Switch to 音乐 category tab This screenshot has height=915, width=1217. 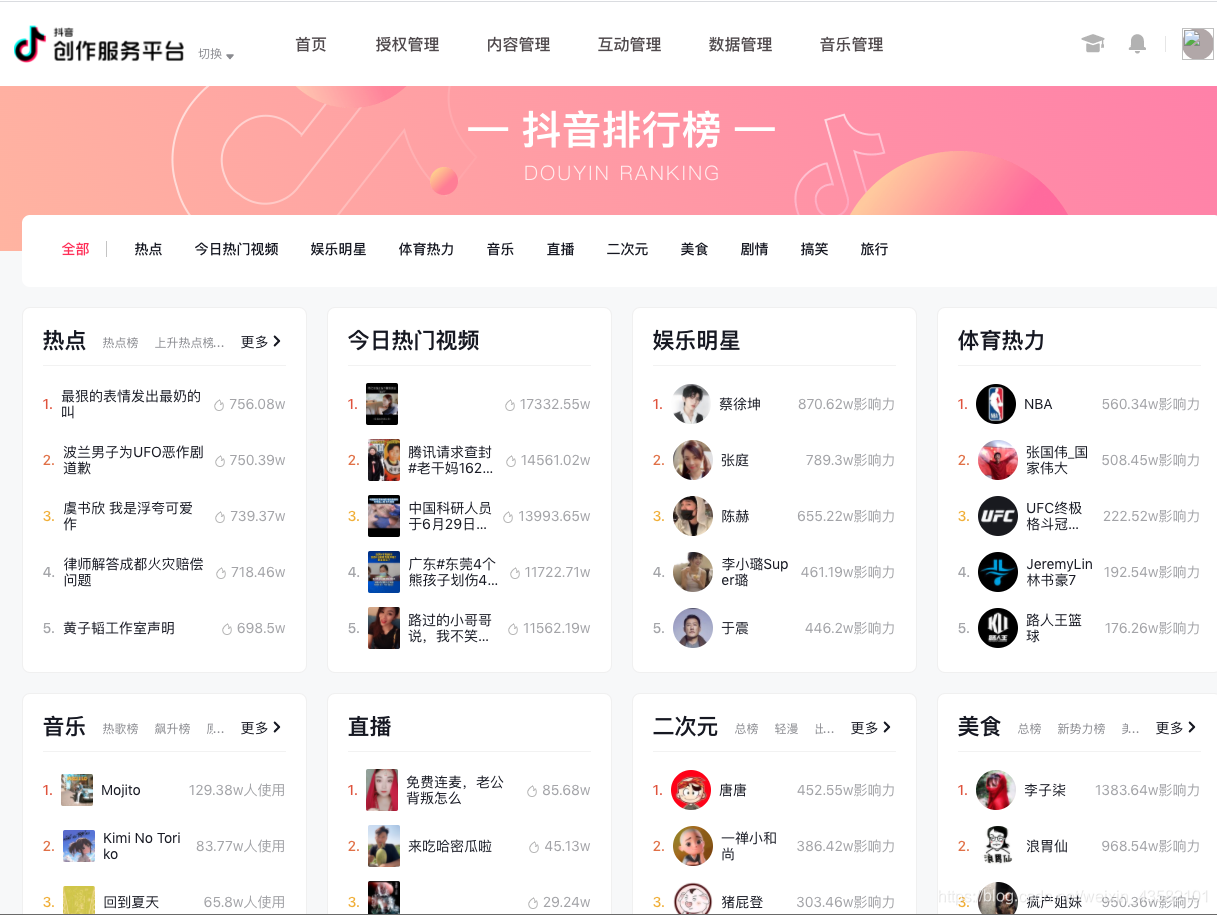coord(500,249)
